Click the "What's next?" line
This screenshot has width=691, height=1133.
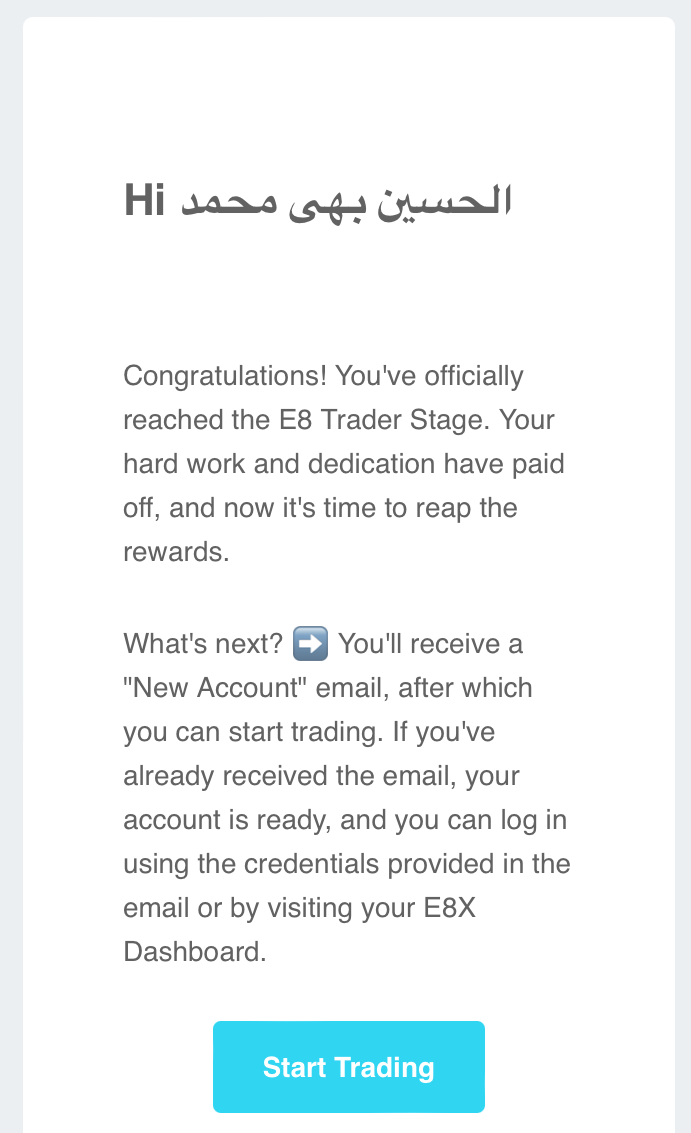tap(199, 643)
